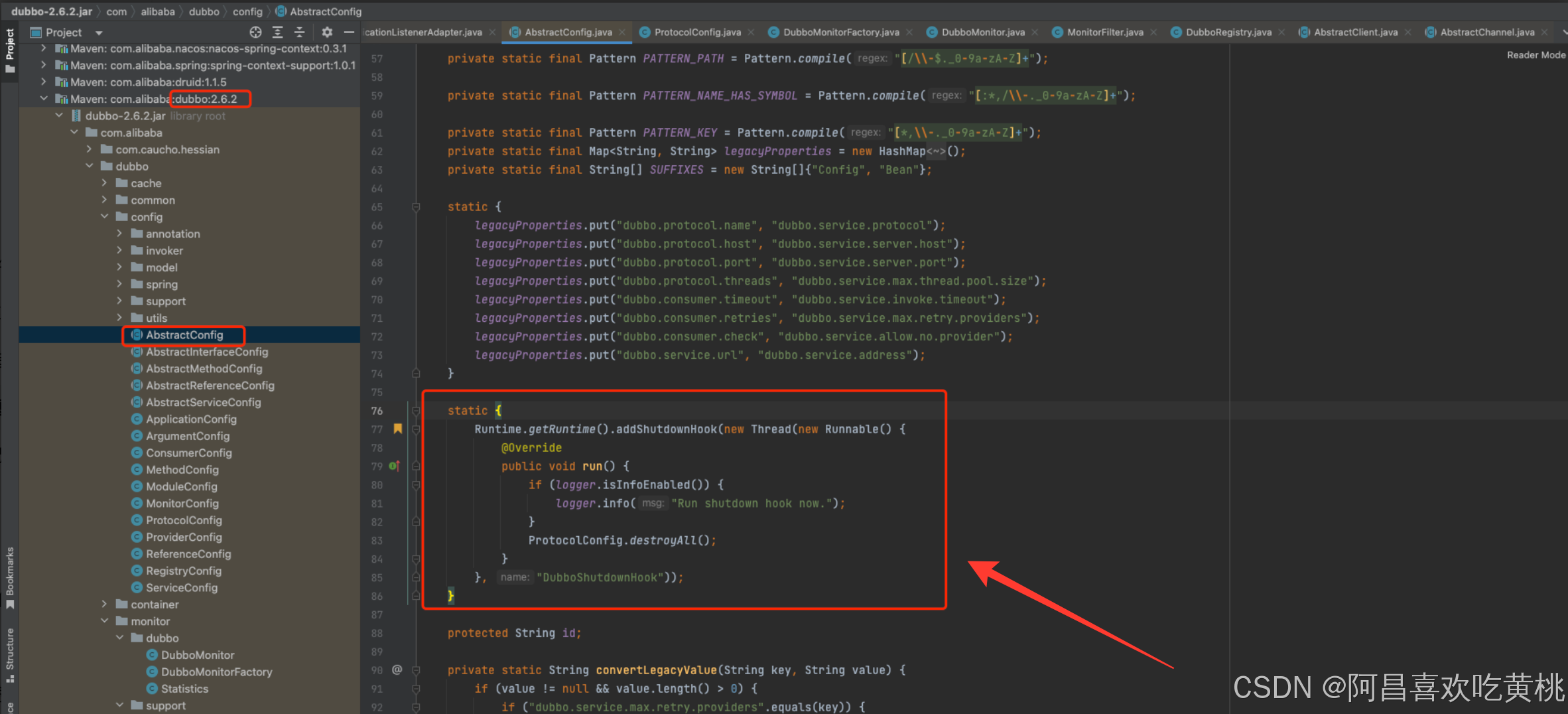This screenshot has width=1568, height=714.
Task: Toggle Reader Mode in the editor
Action: [1535, 55]
